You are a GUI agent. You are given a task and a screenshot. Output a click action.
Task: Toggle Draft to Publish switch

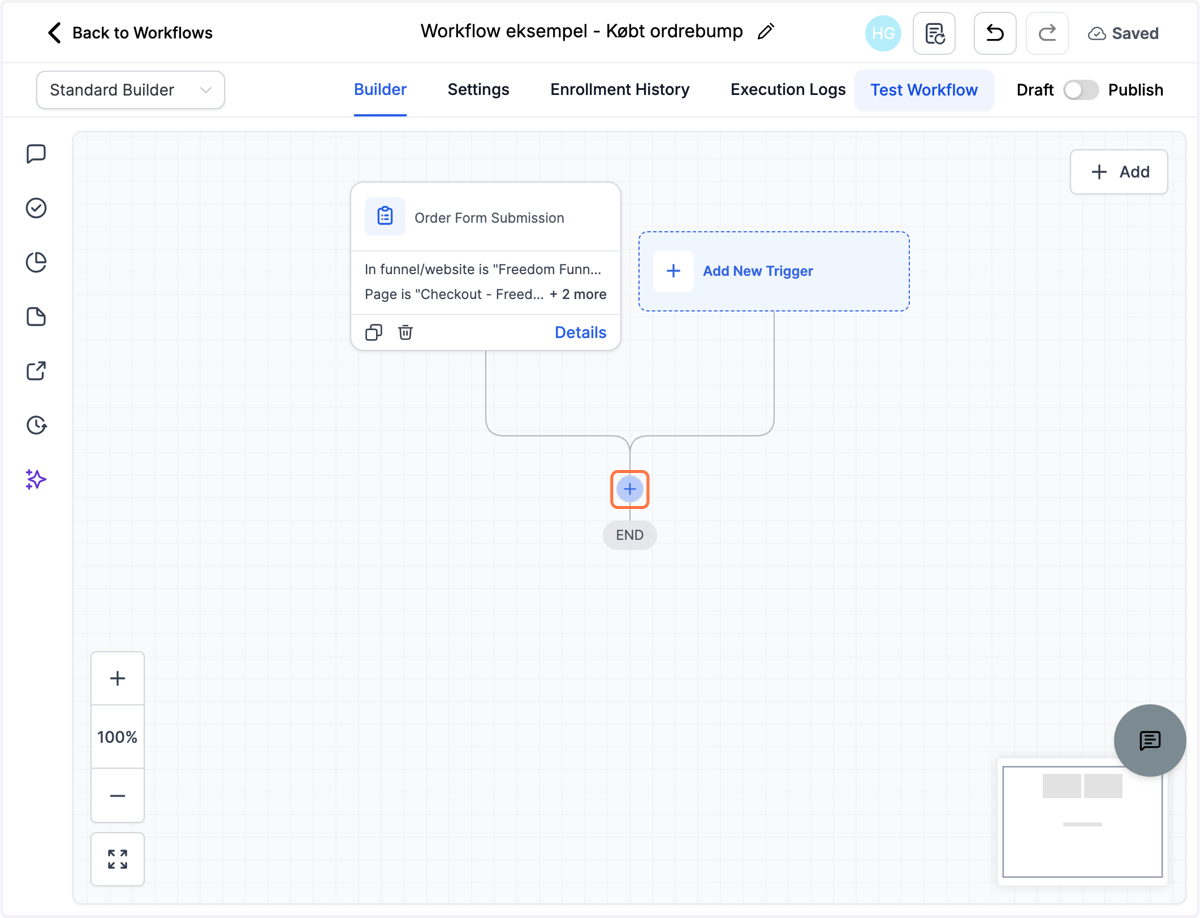1080,90
